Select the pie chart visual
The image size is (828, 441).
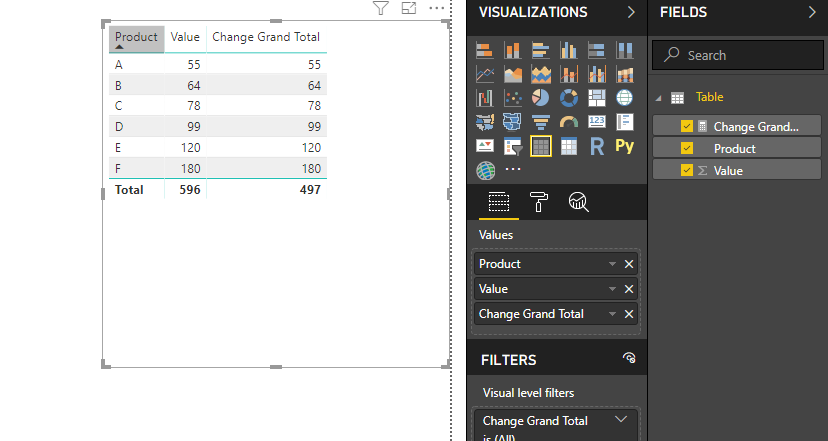(541, 98)
